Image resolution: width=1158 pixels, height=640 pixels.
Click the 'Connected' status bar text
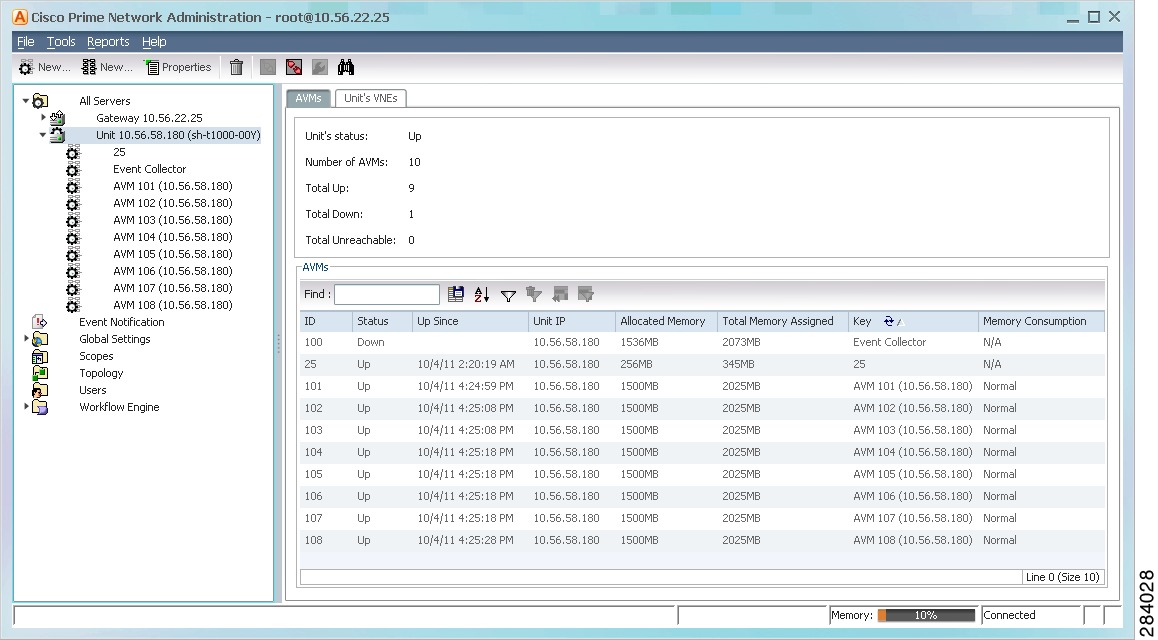(1010, 616)
